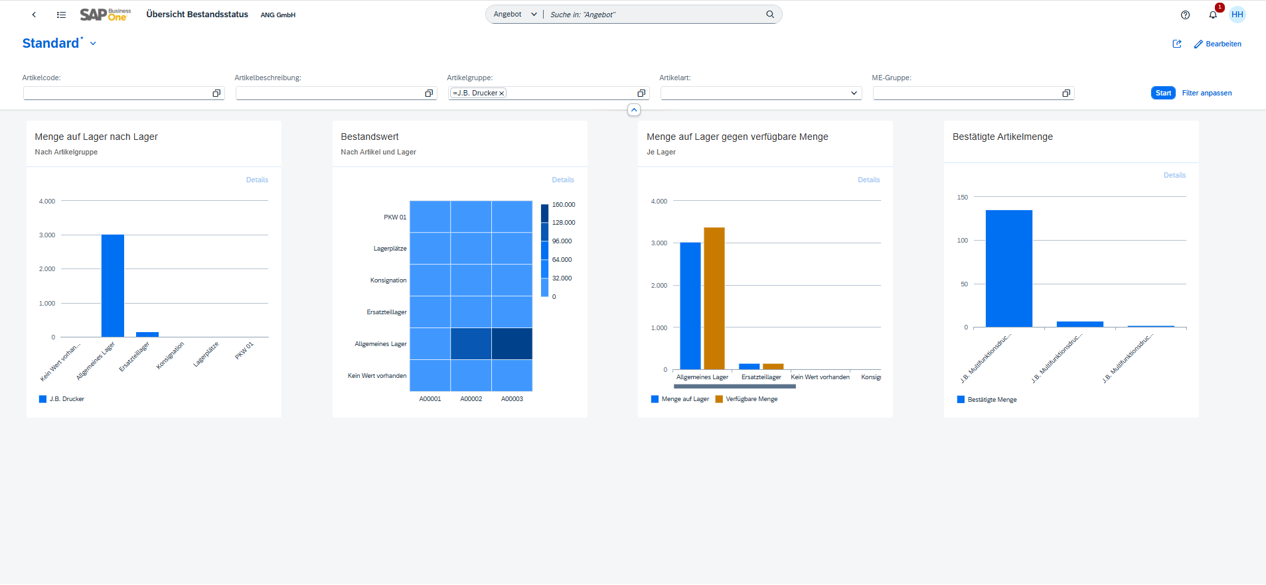Click the search input field
The height and width of the screenshot is (585, 1266).
655,15
